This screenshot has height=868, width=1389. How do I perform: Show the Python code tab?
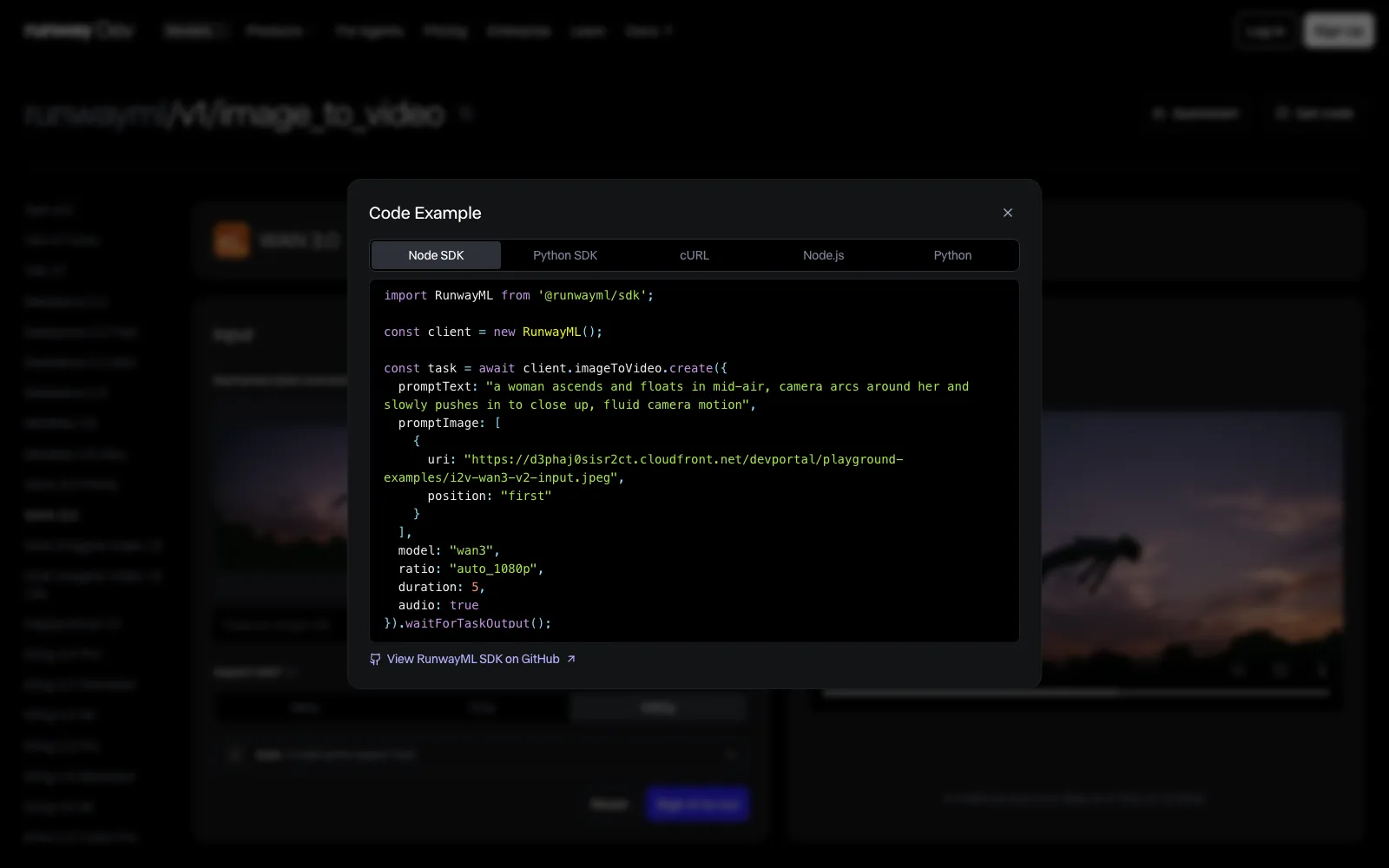click(952, 255)
